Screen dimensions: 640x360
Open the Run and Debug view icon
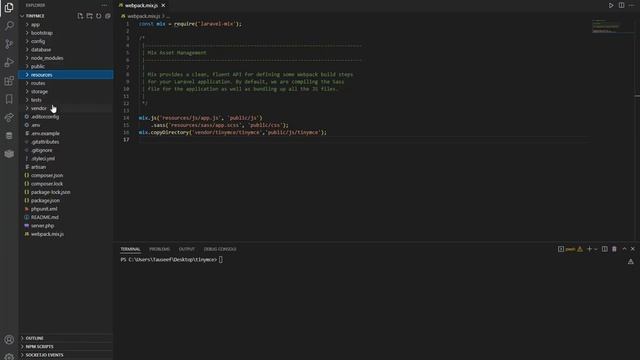click(x=9, y=62)
